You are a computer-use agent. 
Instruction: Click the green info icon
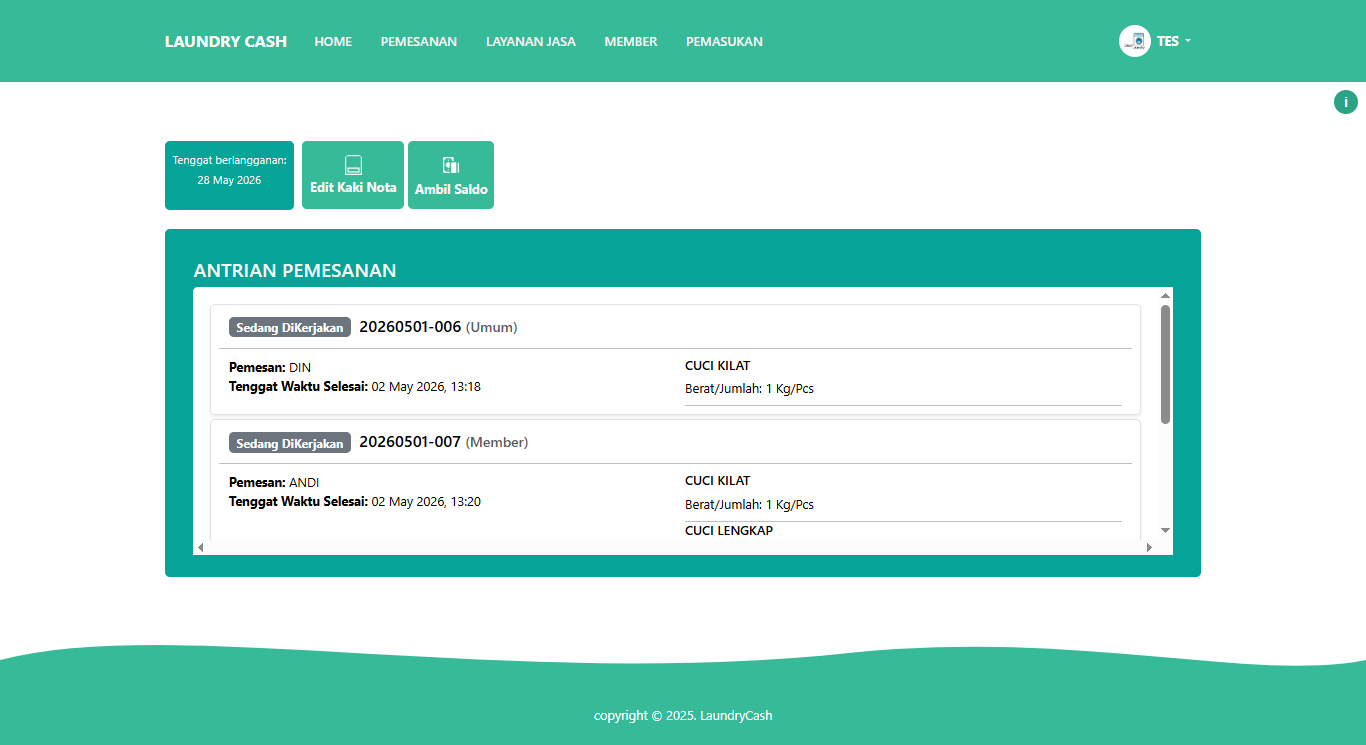click(x=1346, y=101)
